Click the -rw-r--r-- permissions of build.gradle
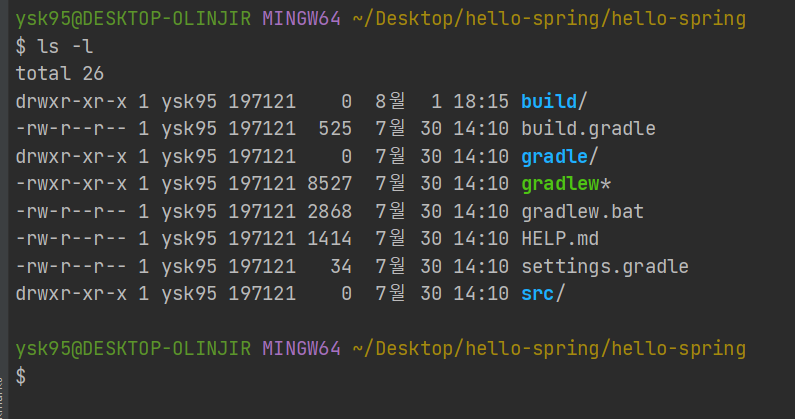Viewport: 795px width, 419px height. (71, 128)
